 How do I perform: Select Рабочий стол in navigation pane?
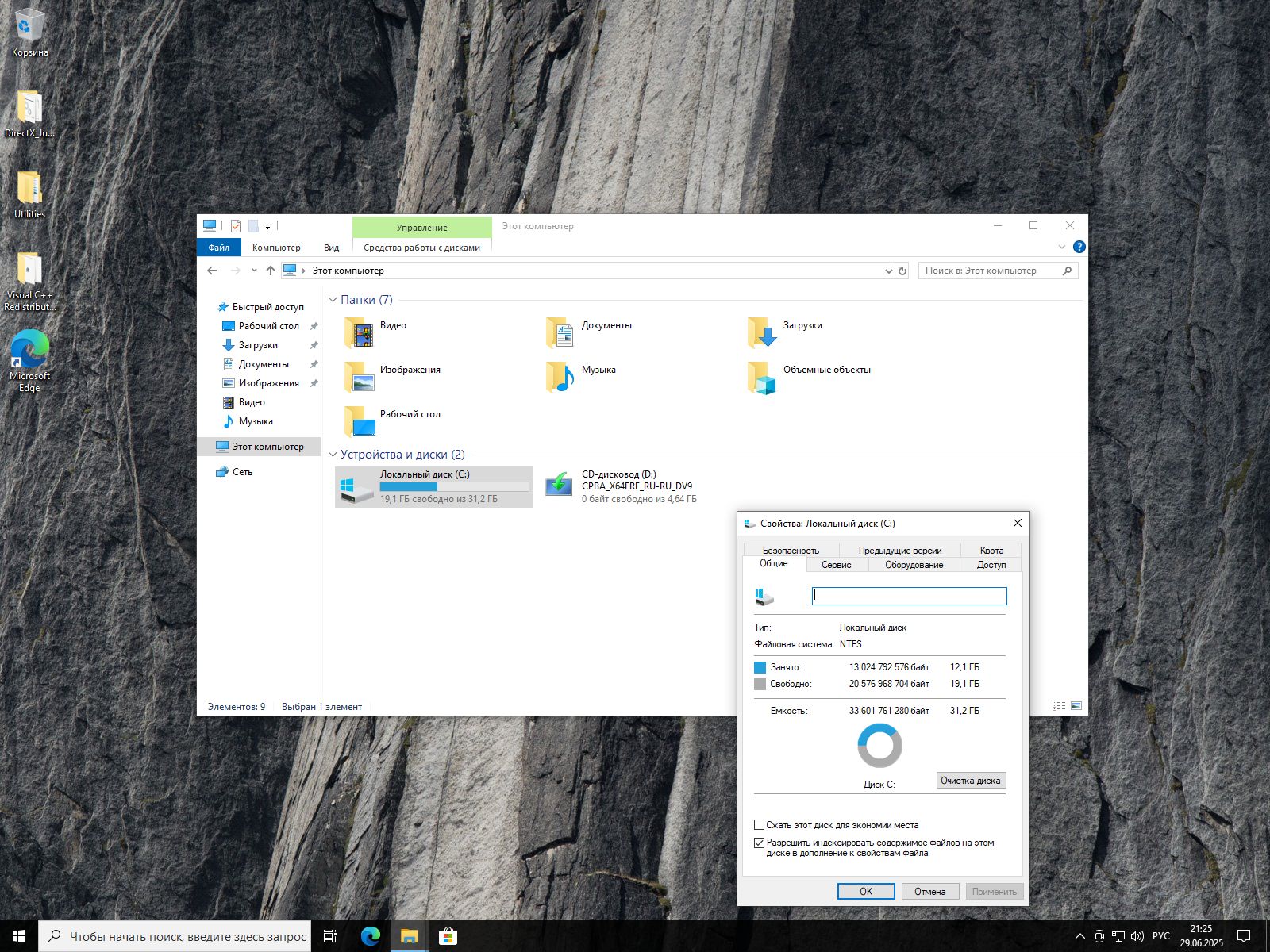click(268, 326)
